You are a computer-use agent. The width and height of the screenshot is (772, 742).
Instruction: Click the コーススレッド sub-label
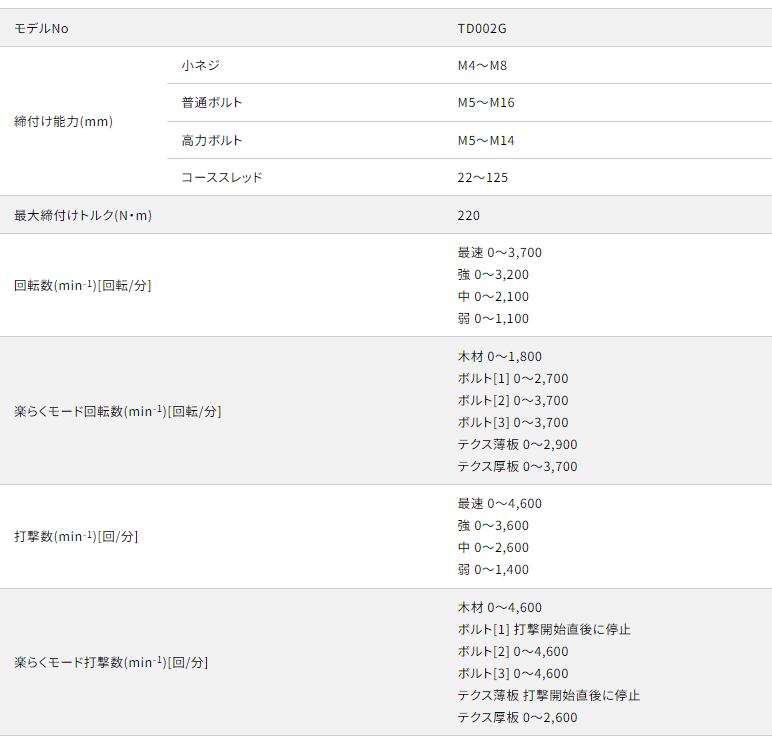click(x=222, y=177)
